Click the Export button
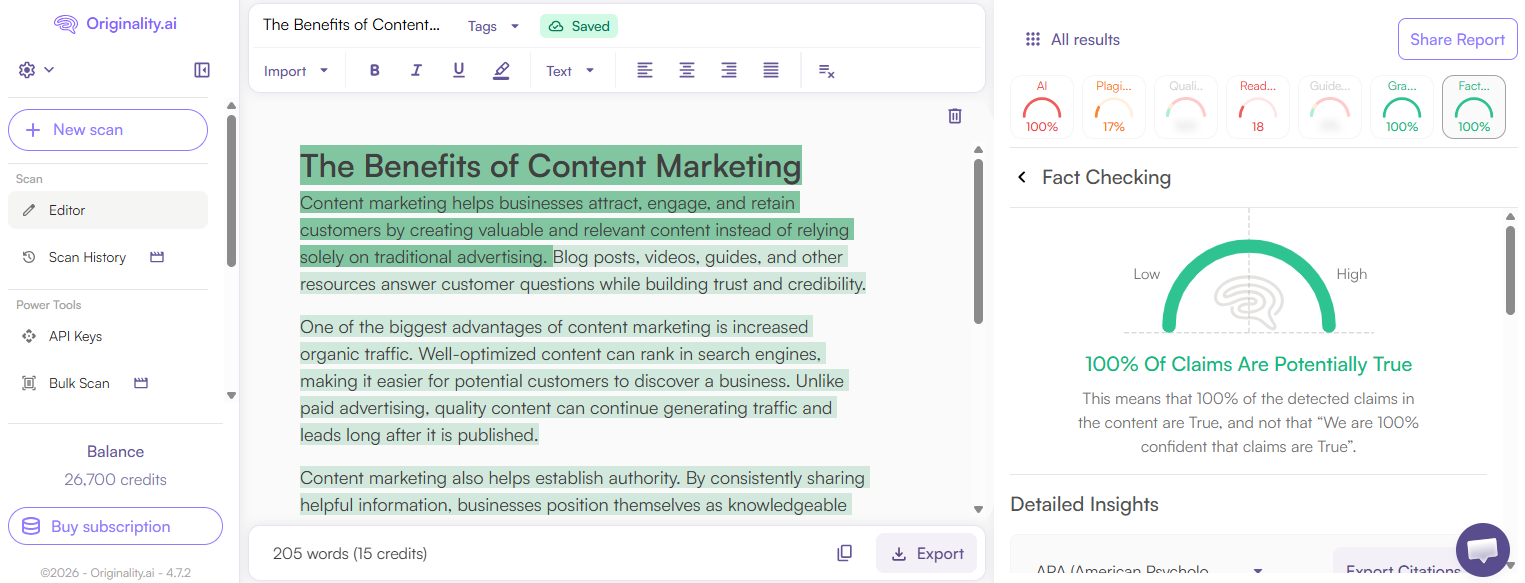1525x583 pixels. (926, 553)
